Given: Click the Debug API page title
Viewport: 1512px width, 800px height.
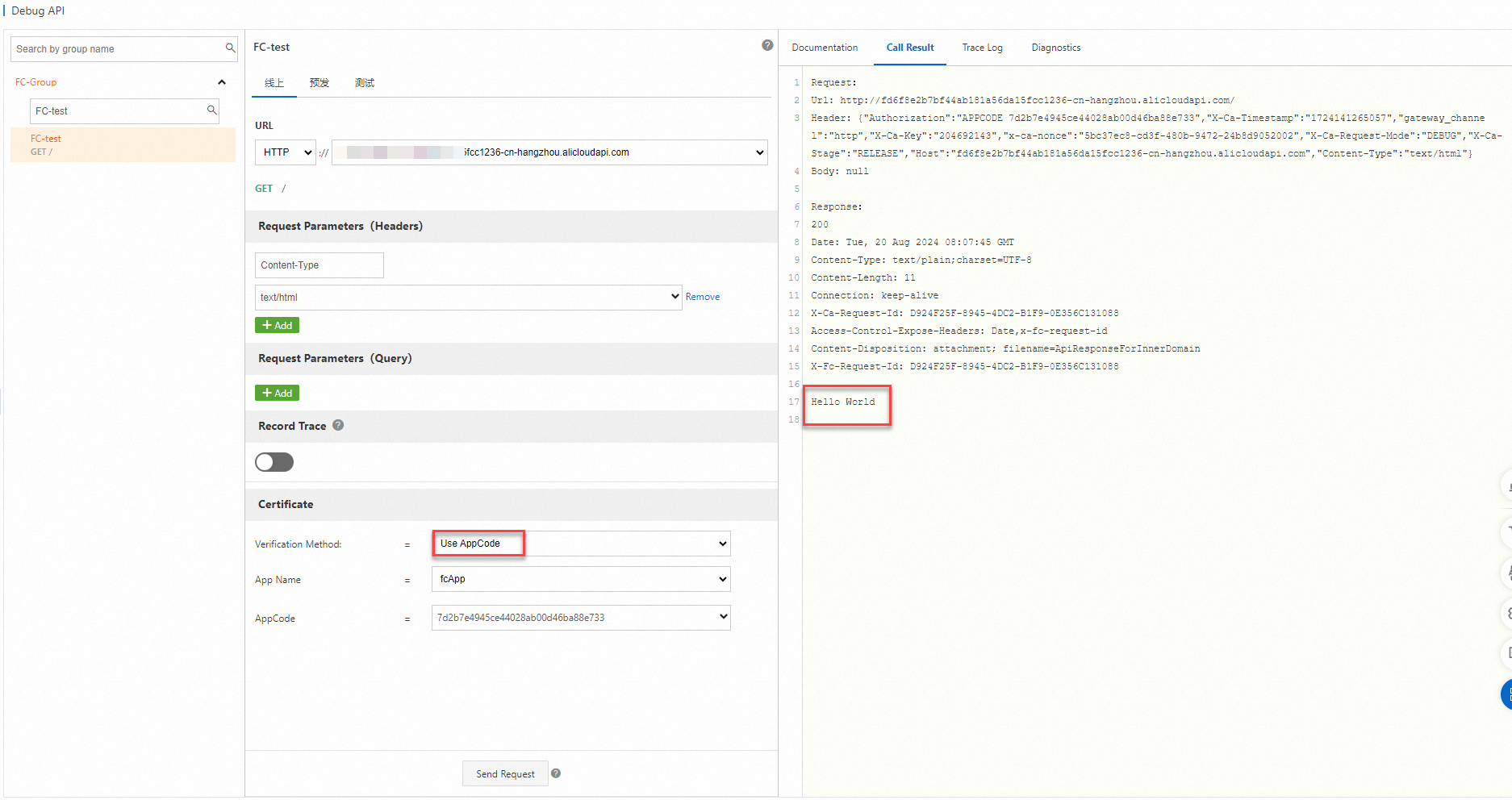Looking at the screenshot, I should coord(38,10).
